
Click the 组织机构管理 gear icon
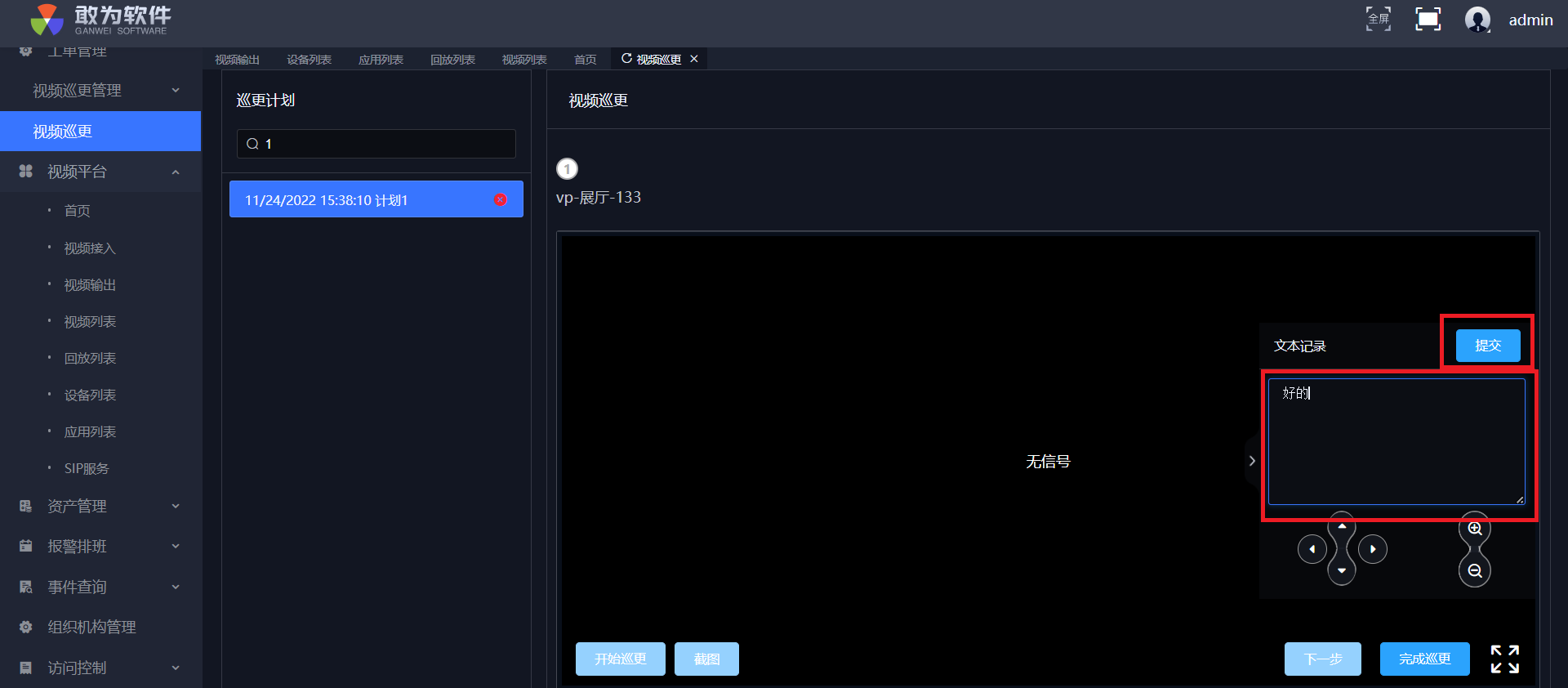tap(26, 628)
